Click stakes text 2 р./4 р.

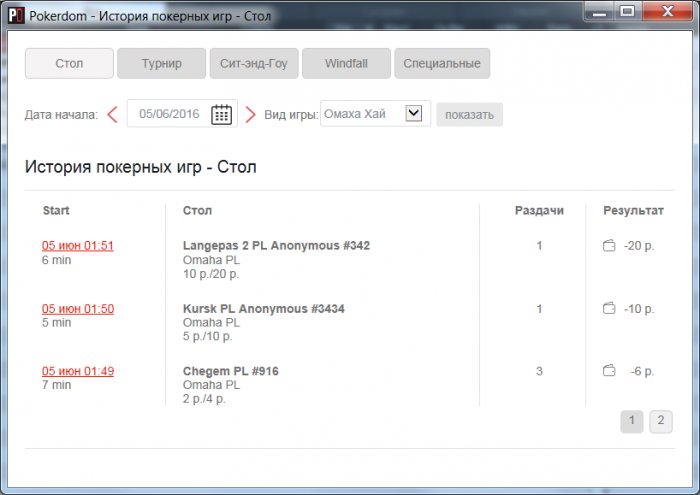point(204,399)
